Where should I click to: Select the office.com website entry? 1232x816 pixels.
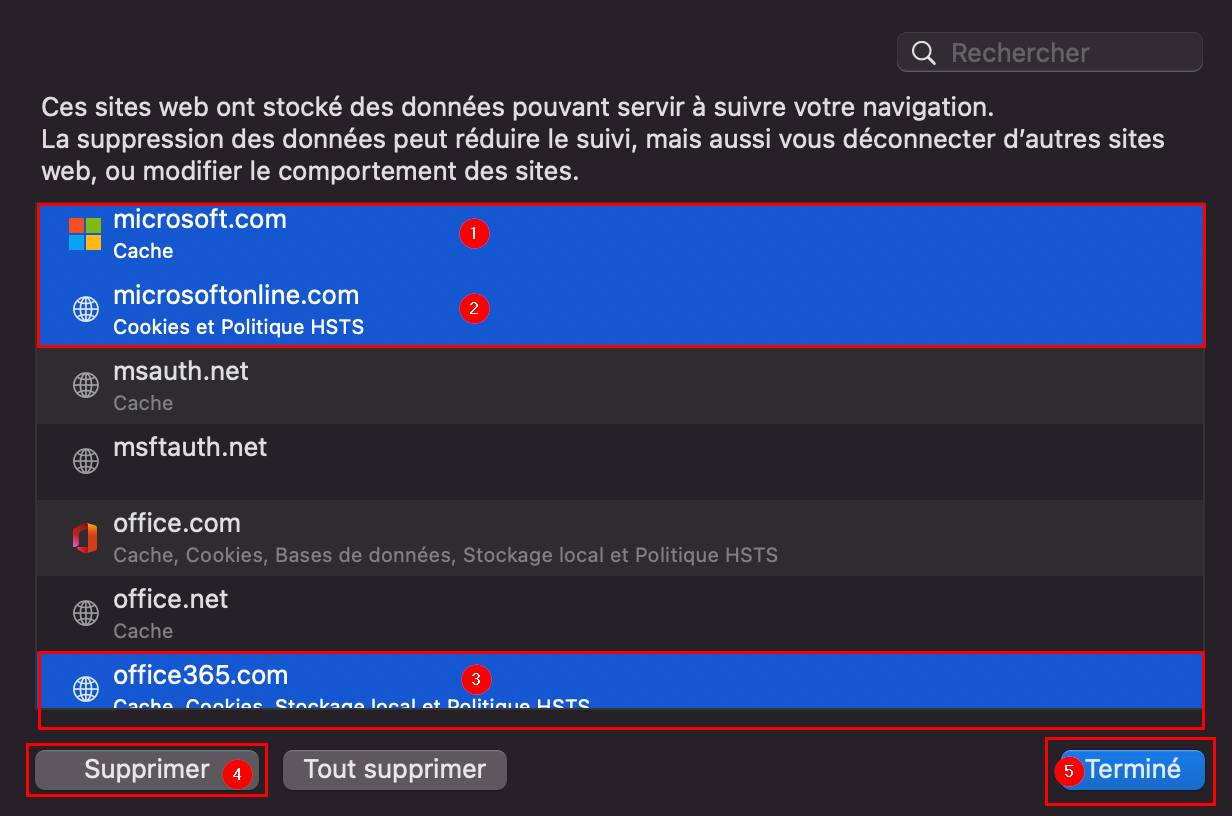point(620,538)
